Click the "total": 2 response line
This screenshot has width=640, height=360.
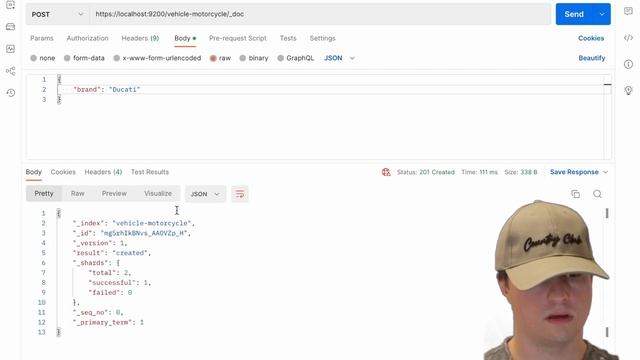click(x=110, y=273)
